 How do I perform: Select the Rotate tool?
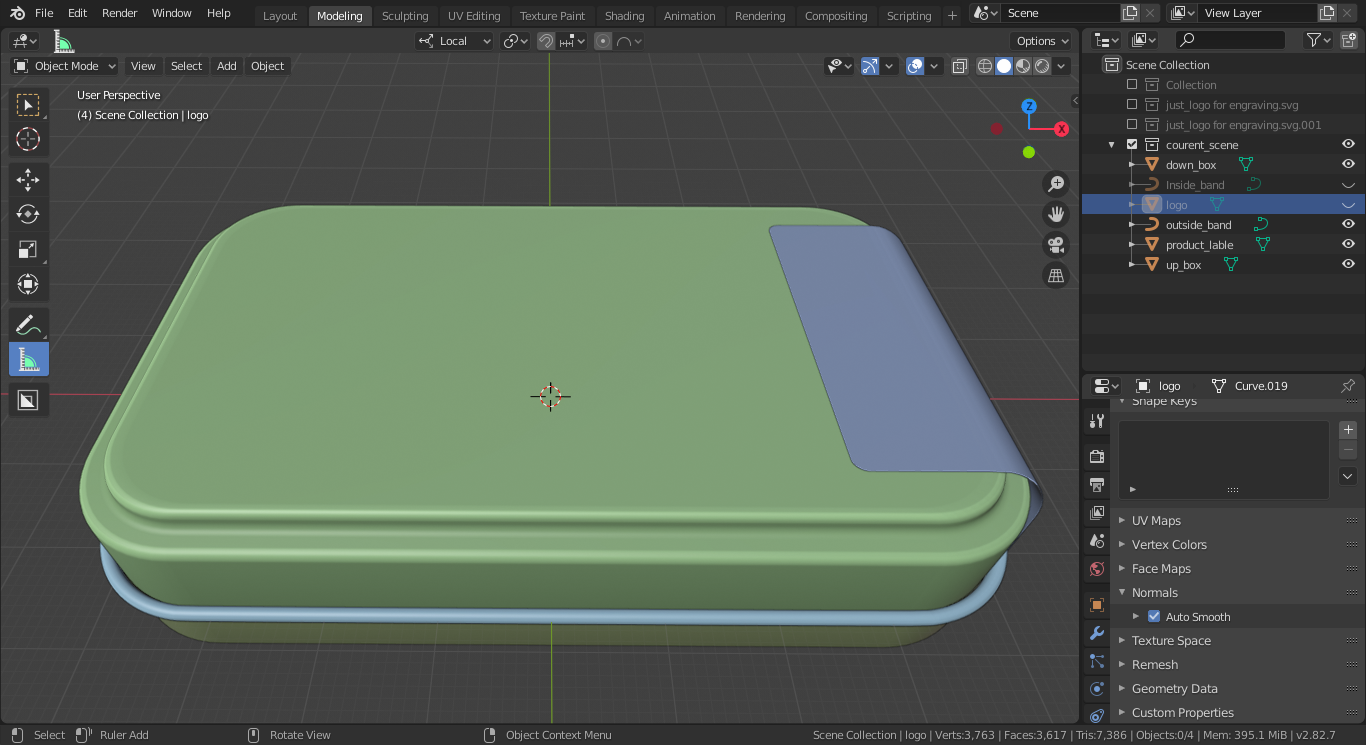click(x=28, y=215)
